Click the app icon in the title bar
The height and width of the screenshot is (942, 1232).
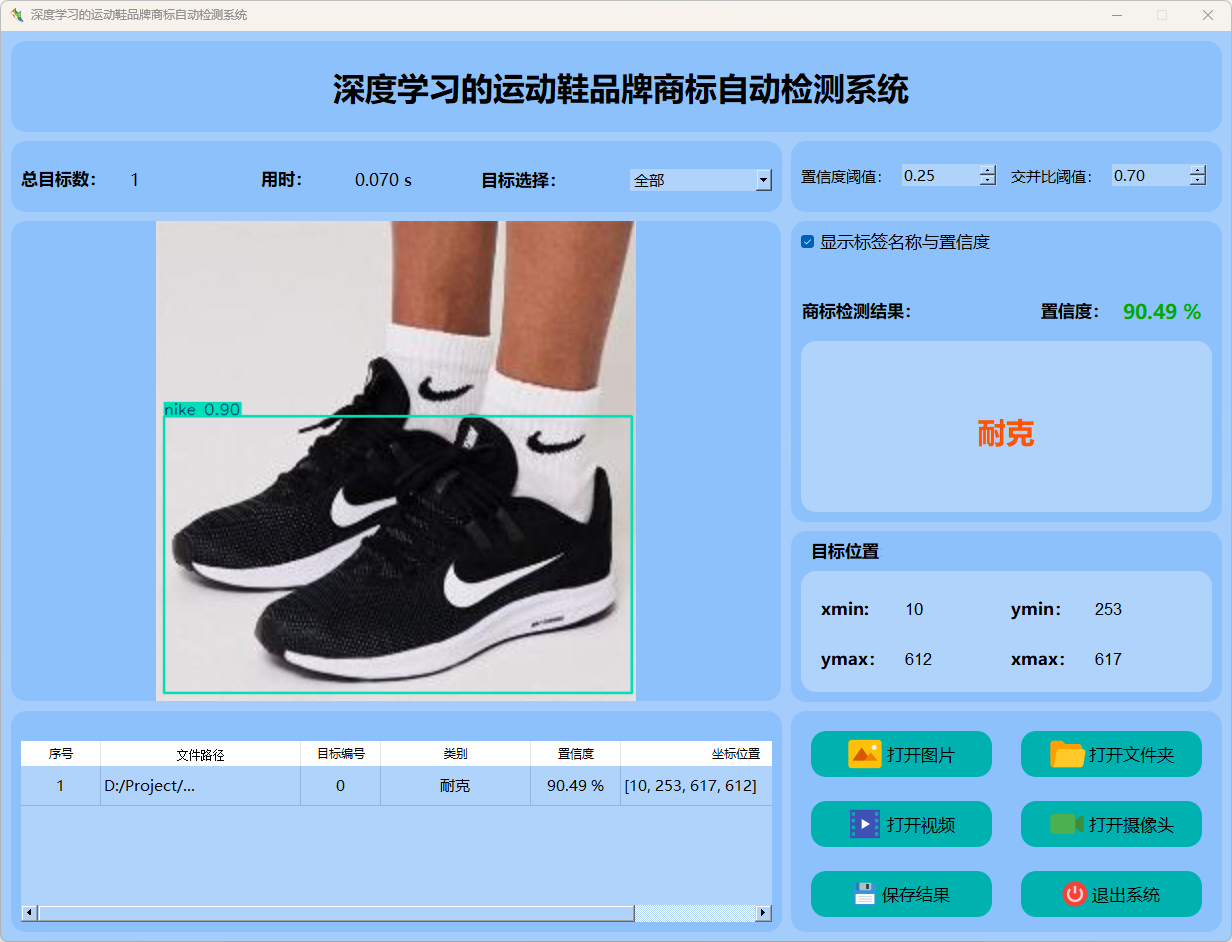point(16,15)
